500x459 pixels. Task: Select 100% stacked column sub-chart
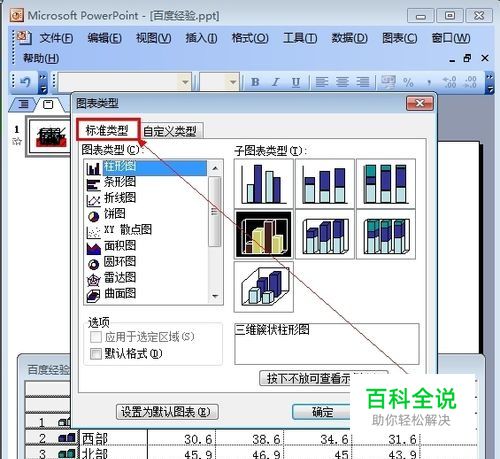pyautogui.click(x=386, y=184)
